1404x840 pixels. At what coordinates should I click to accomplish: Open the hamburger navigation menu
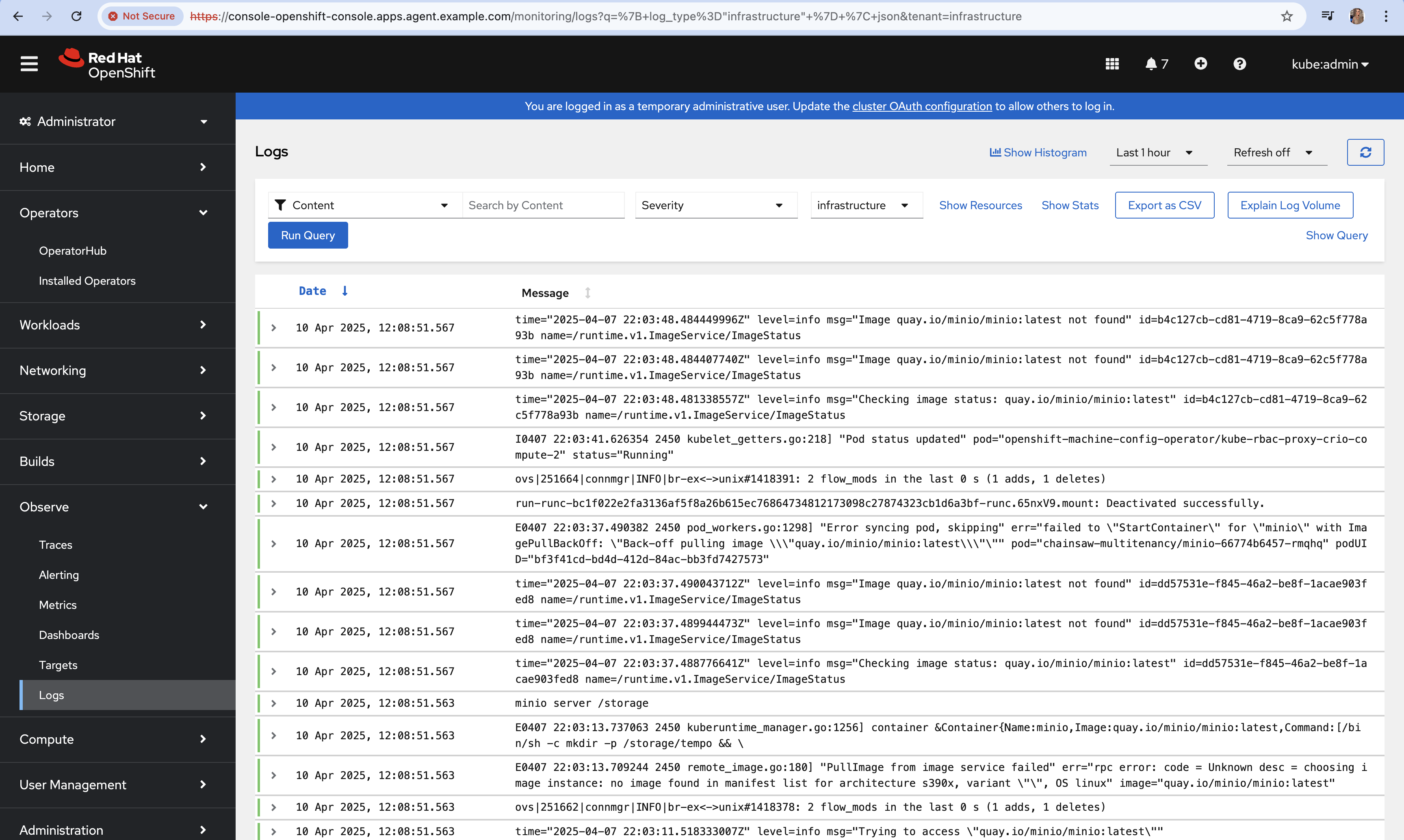point(29,64)
